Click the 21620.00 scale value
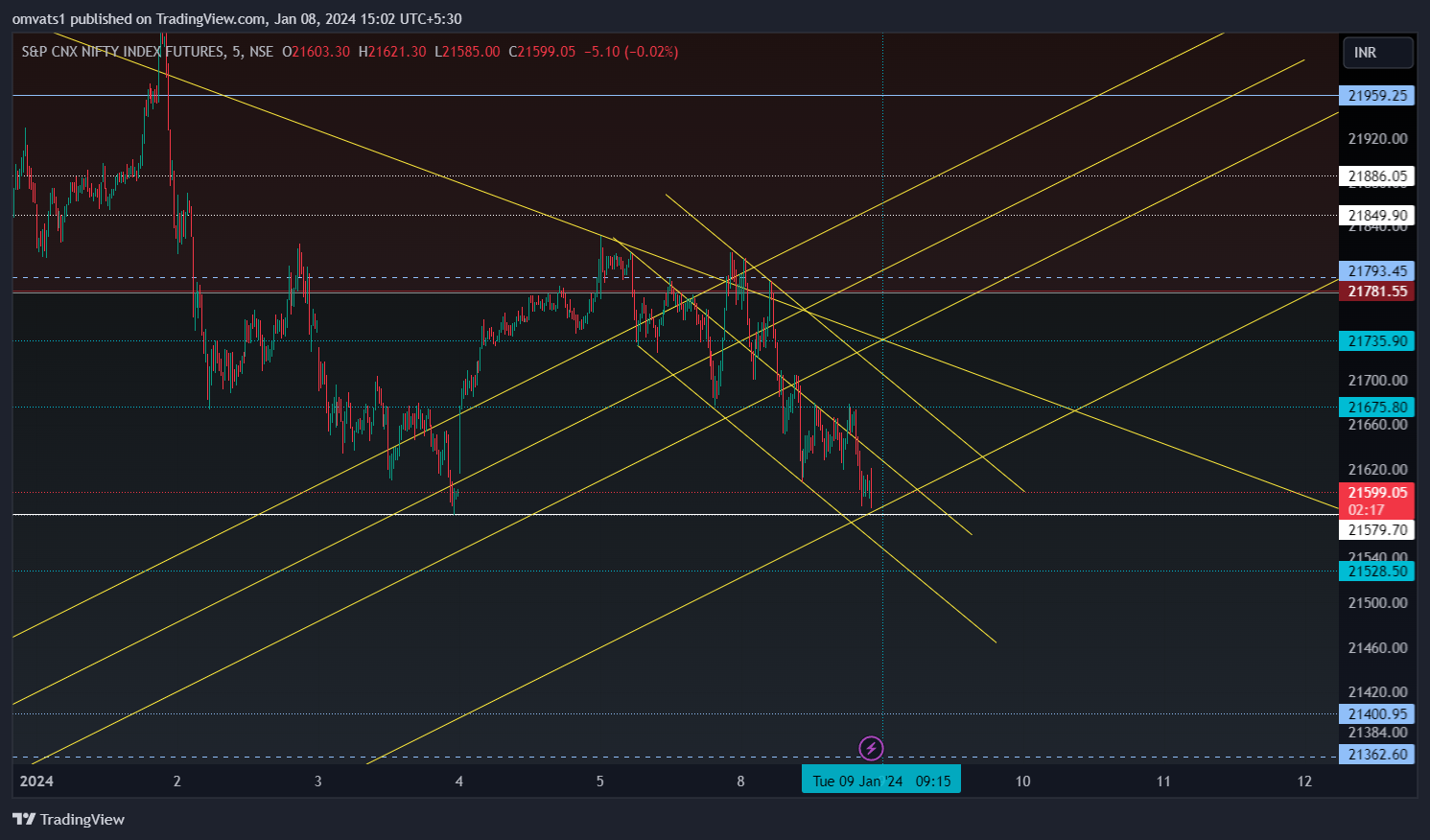The width and height of the screenshot is (1430, 840). 1377,470
